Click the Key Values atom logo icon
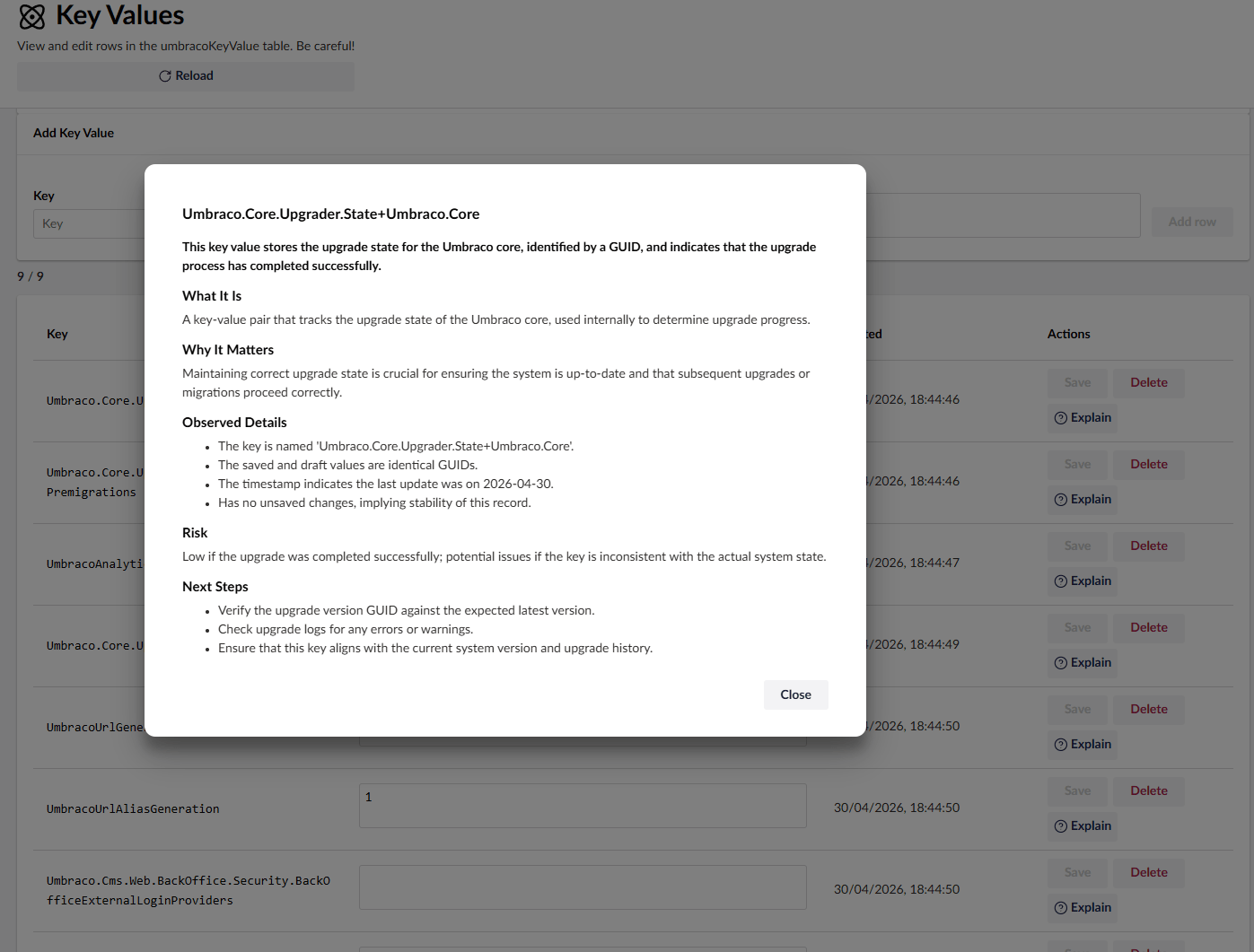Image resolution: width=1254 pixels, height=952 pixels. [32, 17]
